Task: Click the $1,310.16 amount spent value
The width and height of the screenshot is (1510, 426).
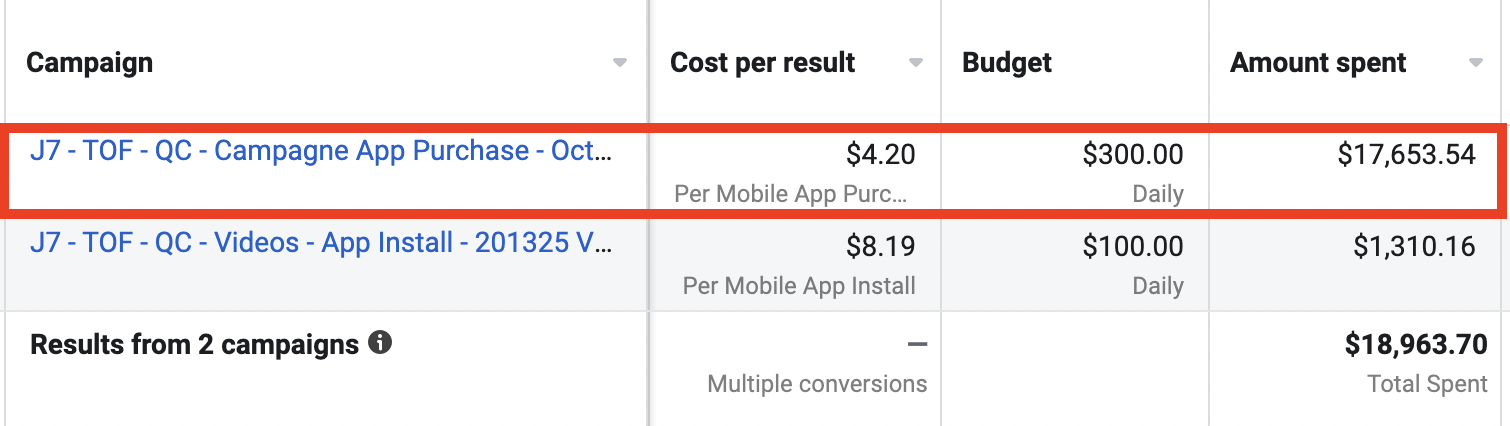Action: coord(1414,246)
